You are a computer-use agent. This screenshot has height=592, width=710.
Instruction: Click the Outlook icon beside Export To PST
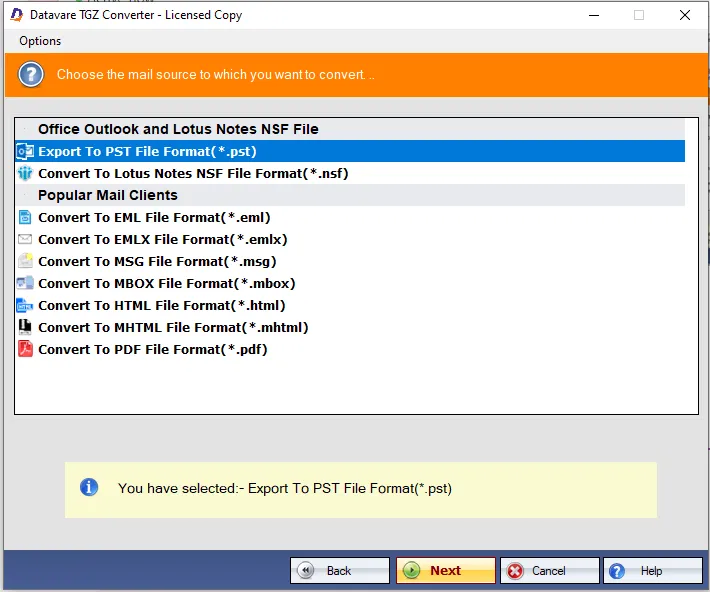[25, 151]
